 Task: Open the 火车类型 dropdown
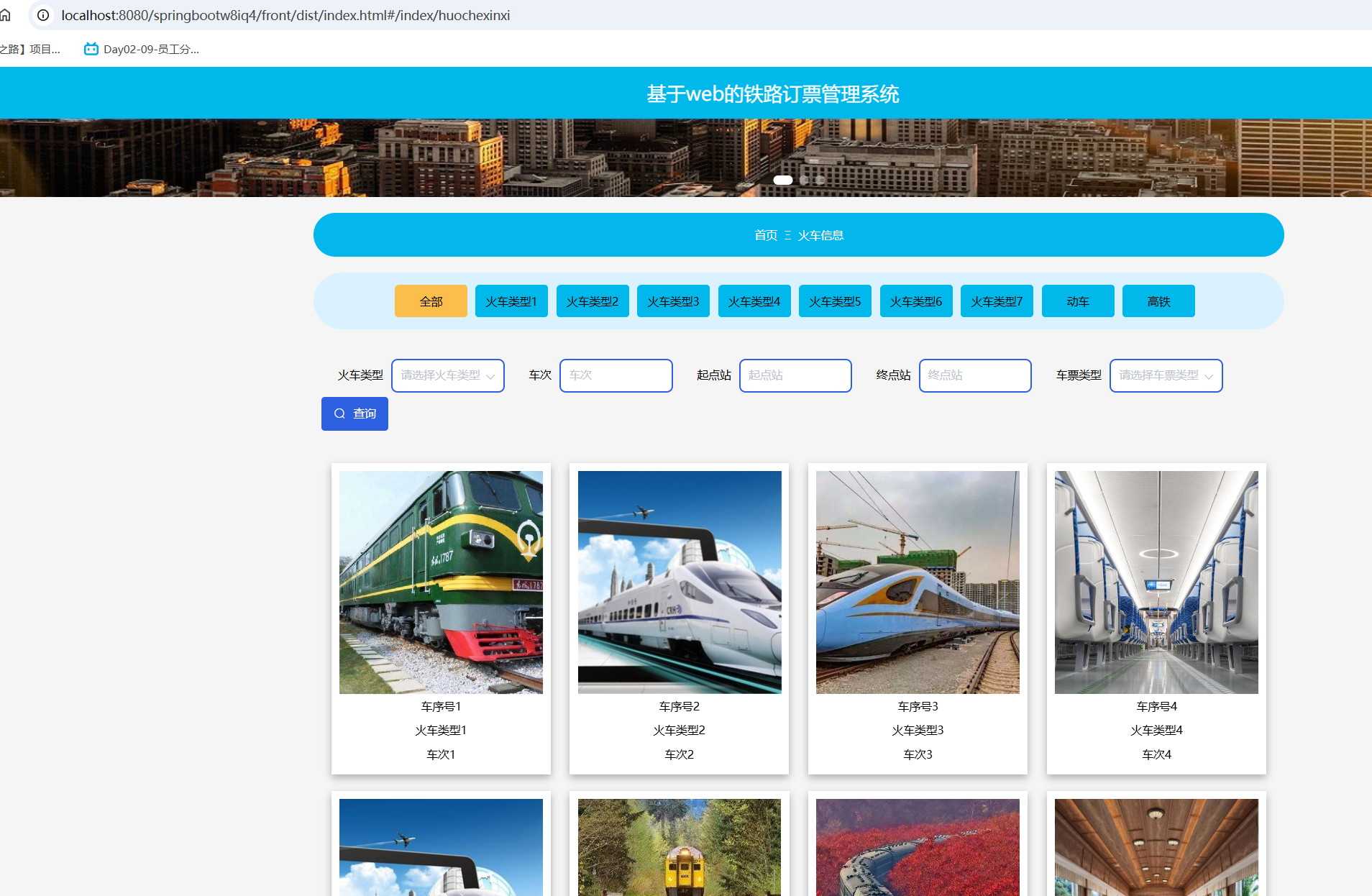(447, 375)
